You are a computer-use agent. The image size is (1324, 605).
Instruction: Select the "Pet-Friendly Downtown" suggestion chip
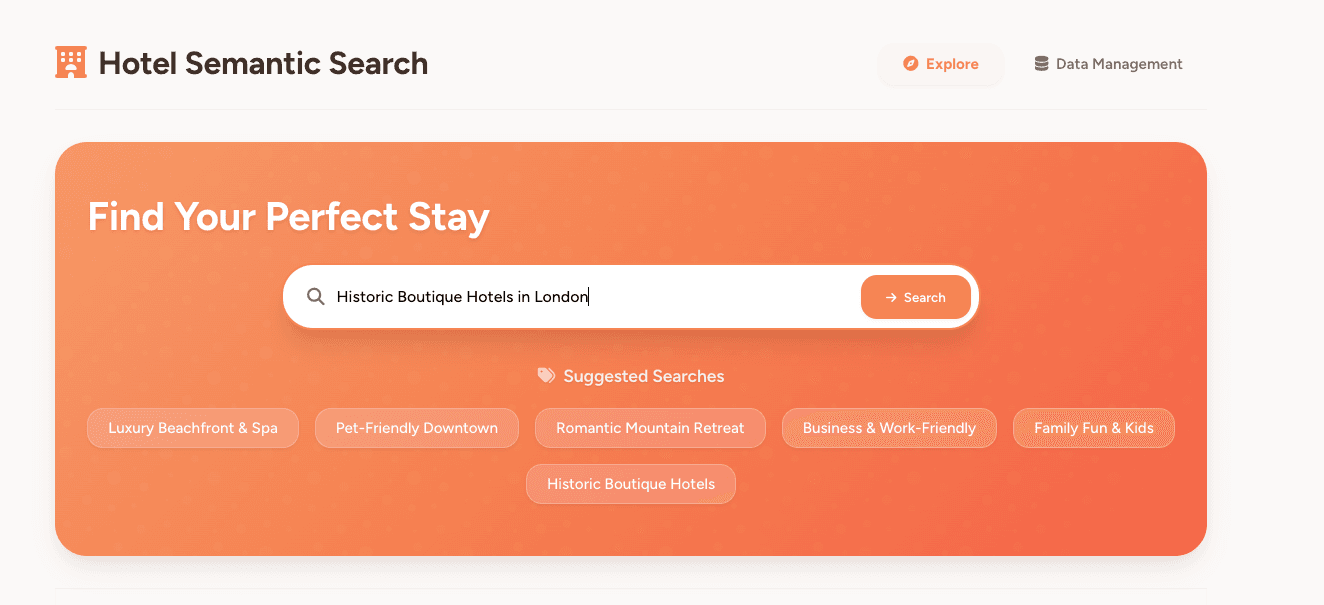pos(416,427)
